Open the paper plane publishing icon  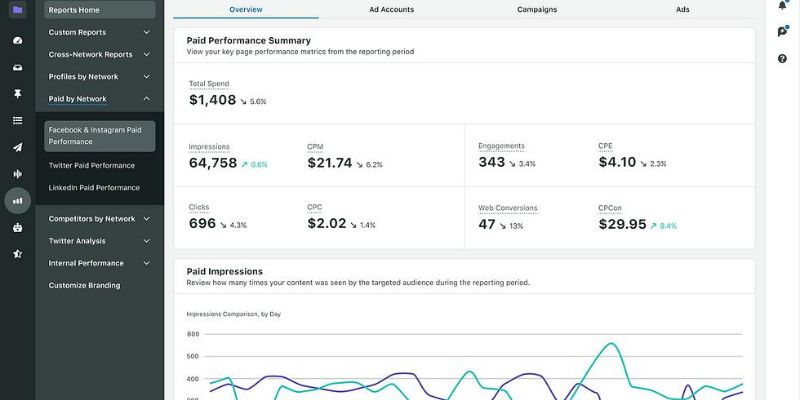18,147
